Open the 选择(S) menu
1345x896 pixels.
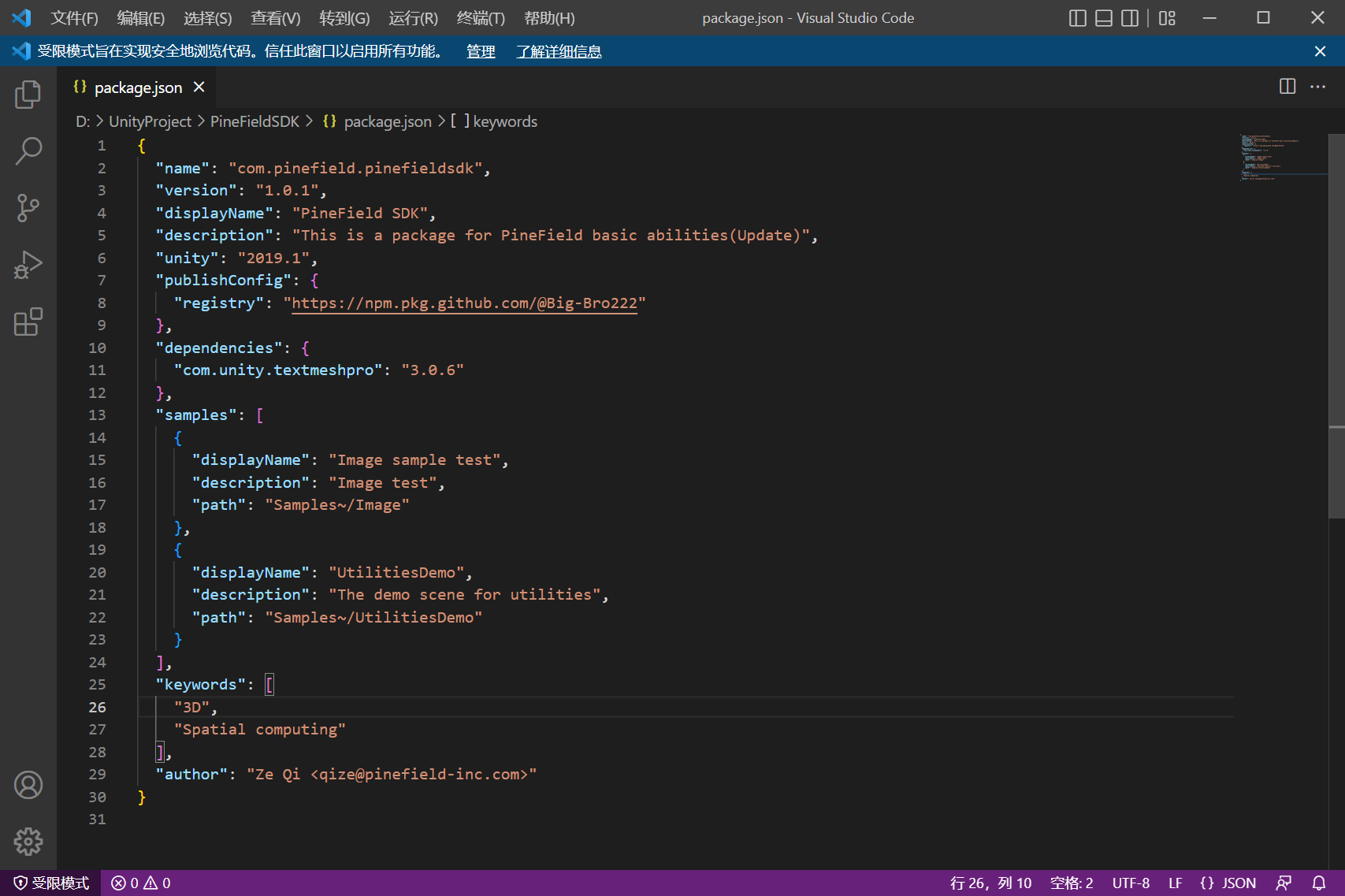click(x=208, y=18)
